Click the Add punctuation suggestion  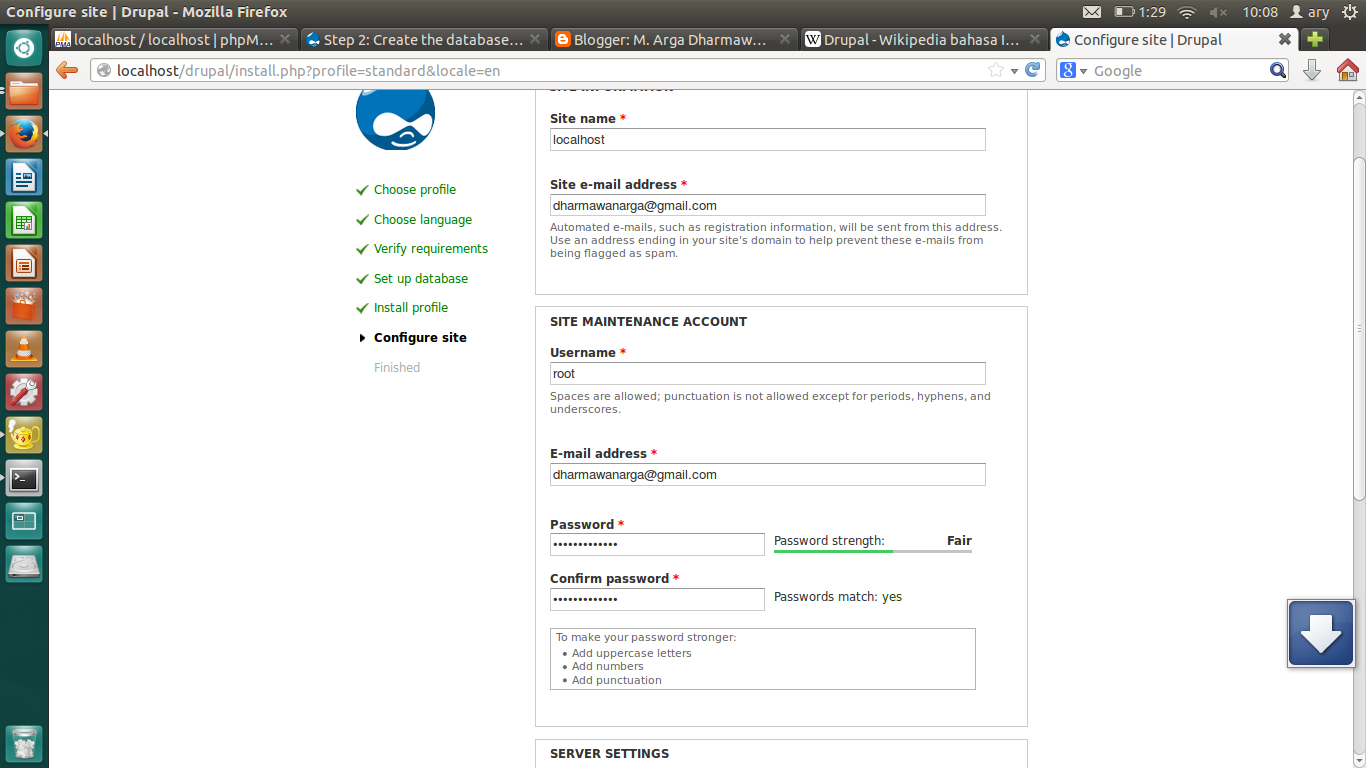(617, 680)
